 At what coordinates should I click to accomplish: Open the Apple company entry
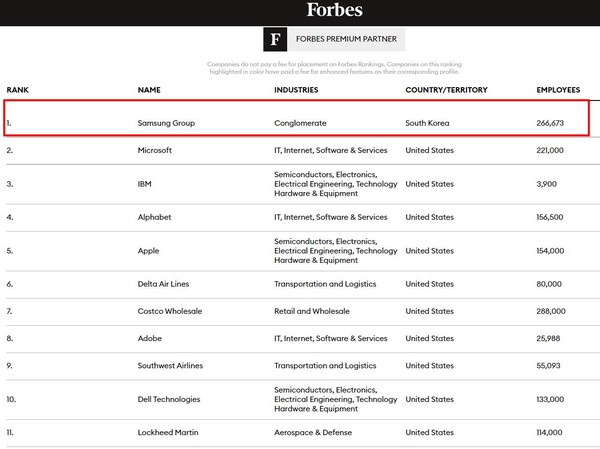coord(148,251)
